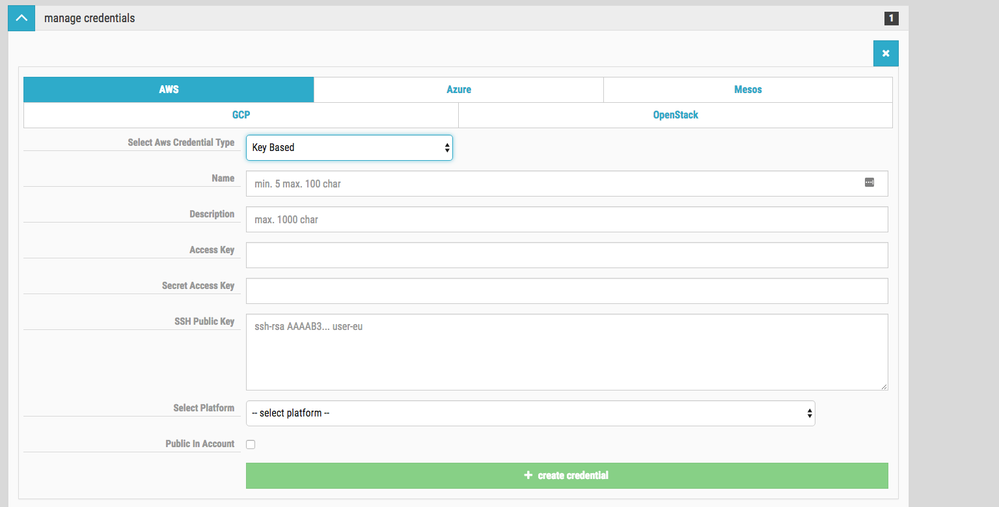Click the SSH Public Key text area
Viewport: 999px width, 507px height.
(x=567, y=352)
